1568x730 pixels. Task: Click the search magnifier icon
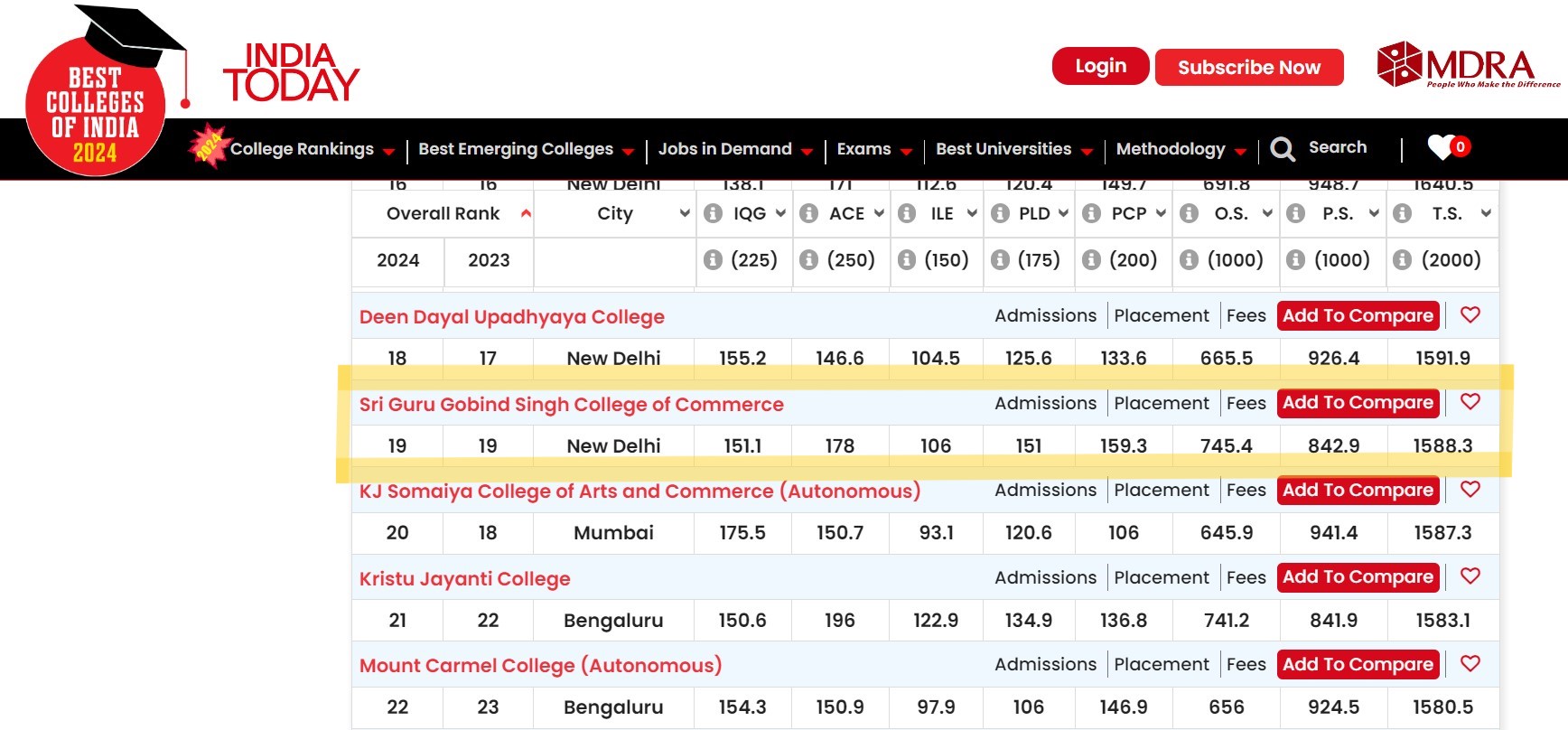(x=1283, y=149)
